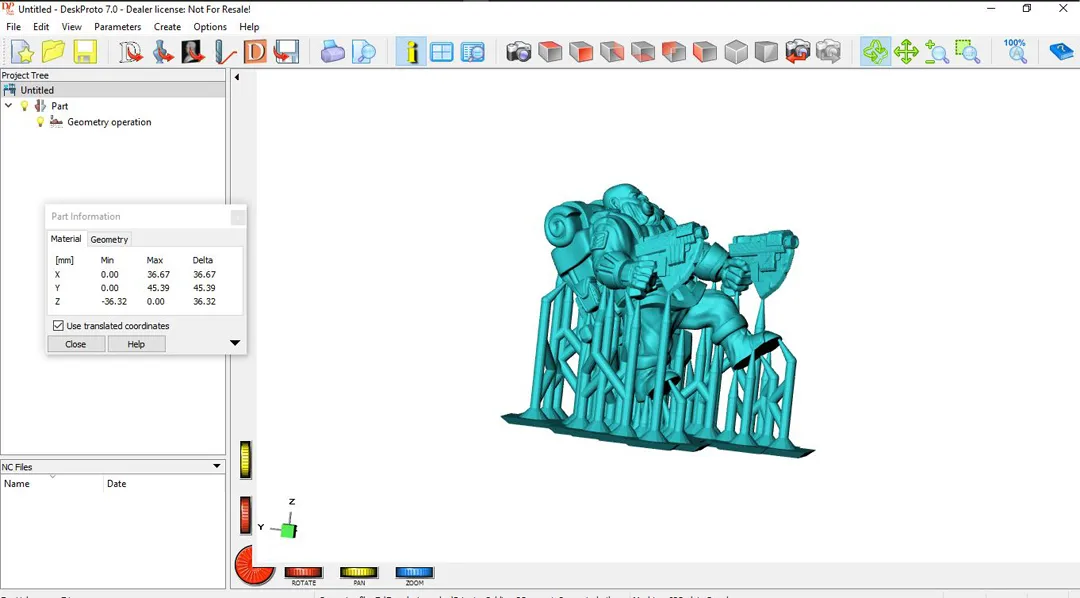The image size is (1080, 598).
Task: Select the light gray cube view icon
Action: [736, 52]
